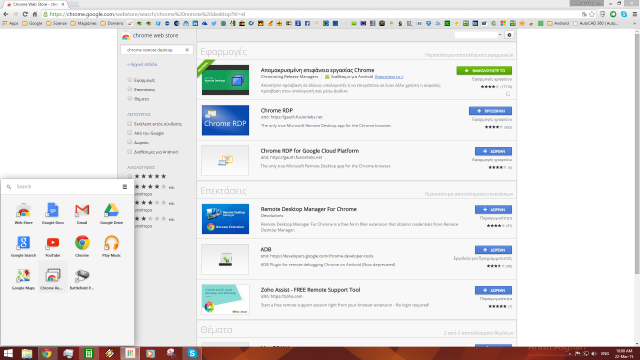
Task: Click blue add button for Chrome RDP
Action: click(x=490, y=111)
